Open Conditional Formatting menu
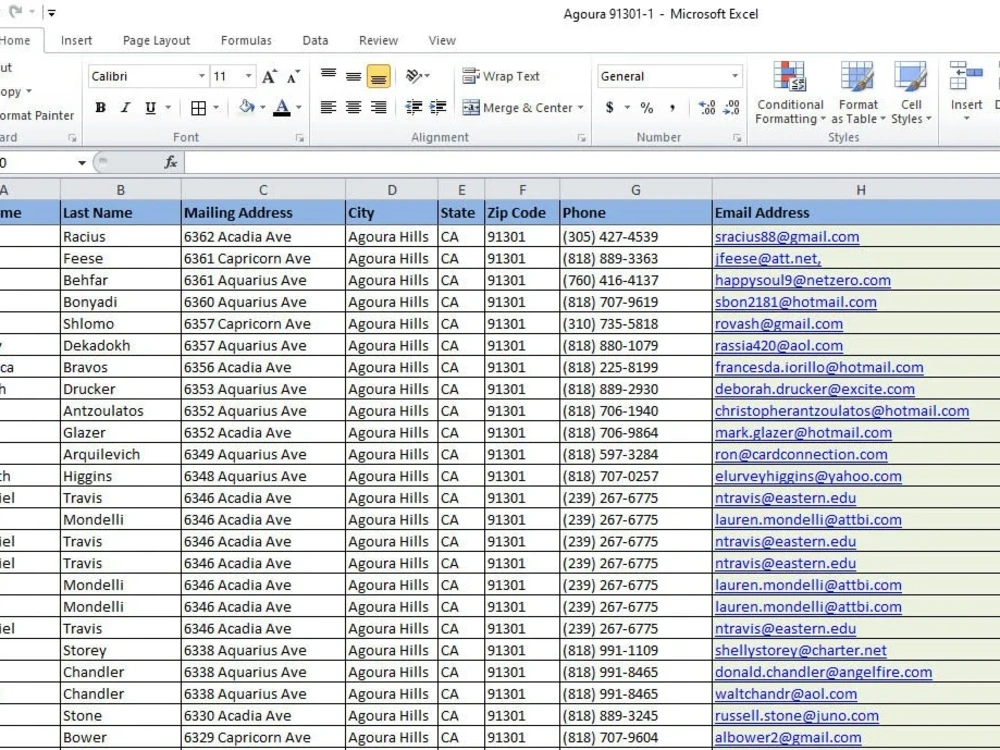 pos(790,94)
